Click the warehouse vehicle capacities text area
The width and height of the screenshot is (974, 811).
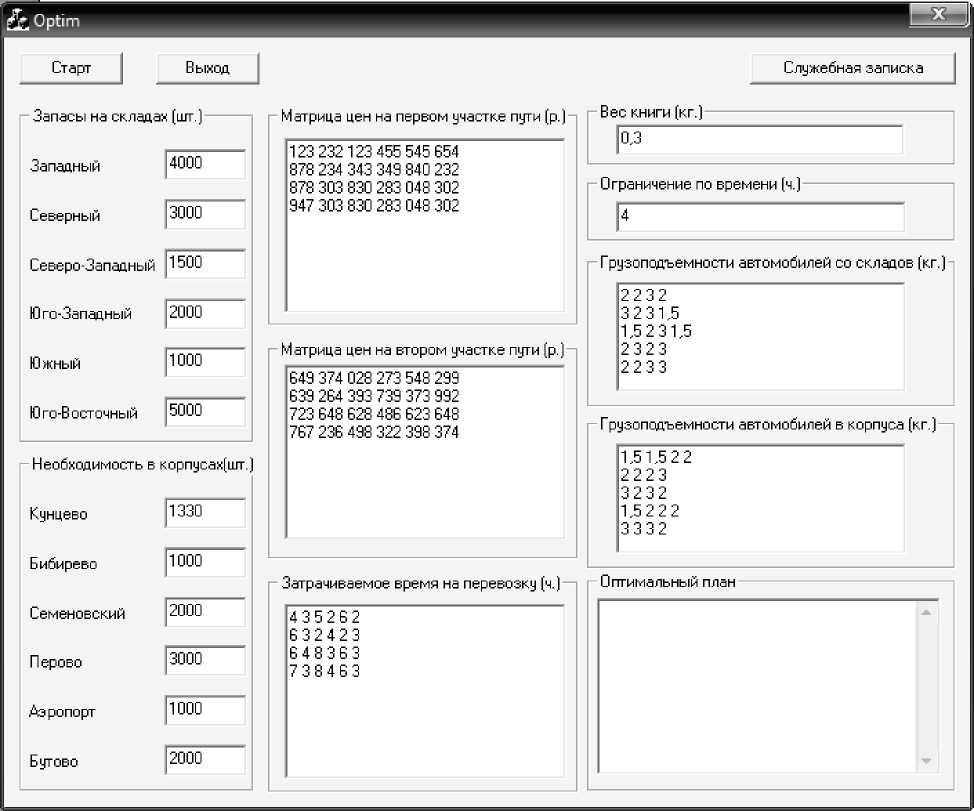coord(760,337)
